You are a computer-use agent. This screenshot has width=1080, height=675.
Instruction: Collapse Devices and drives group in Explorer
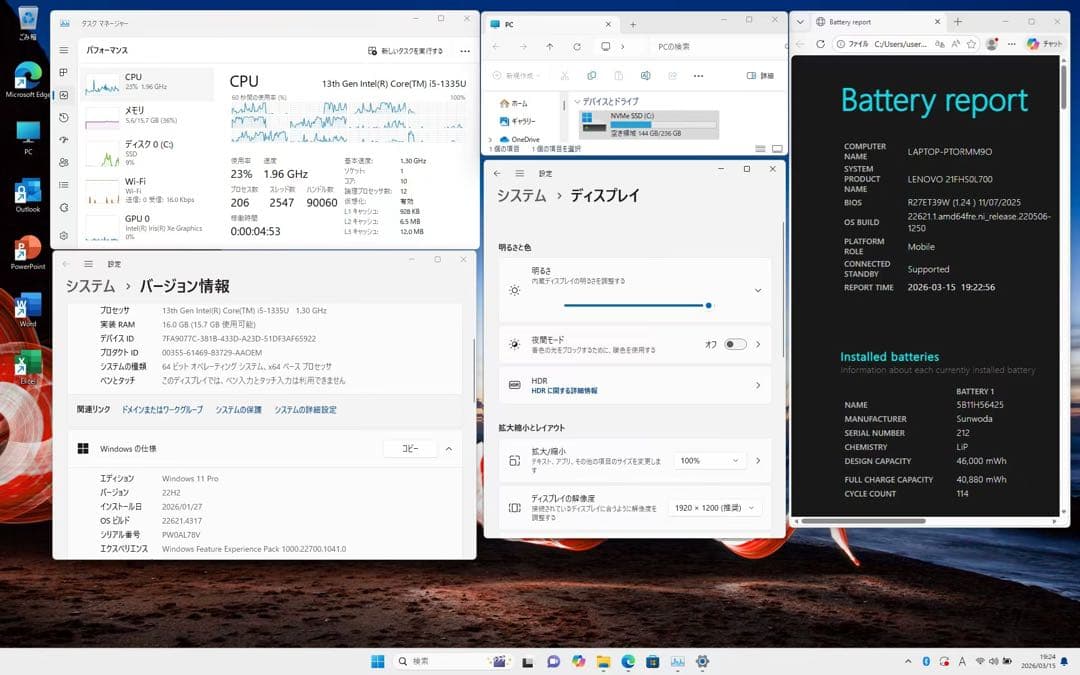(577, 101)
